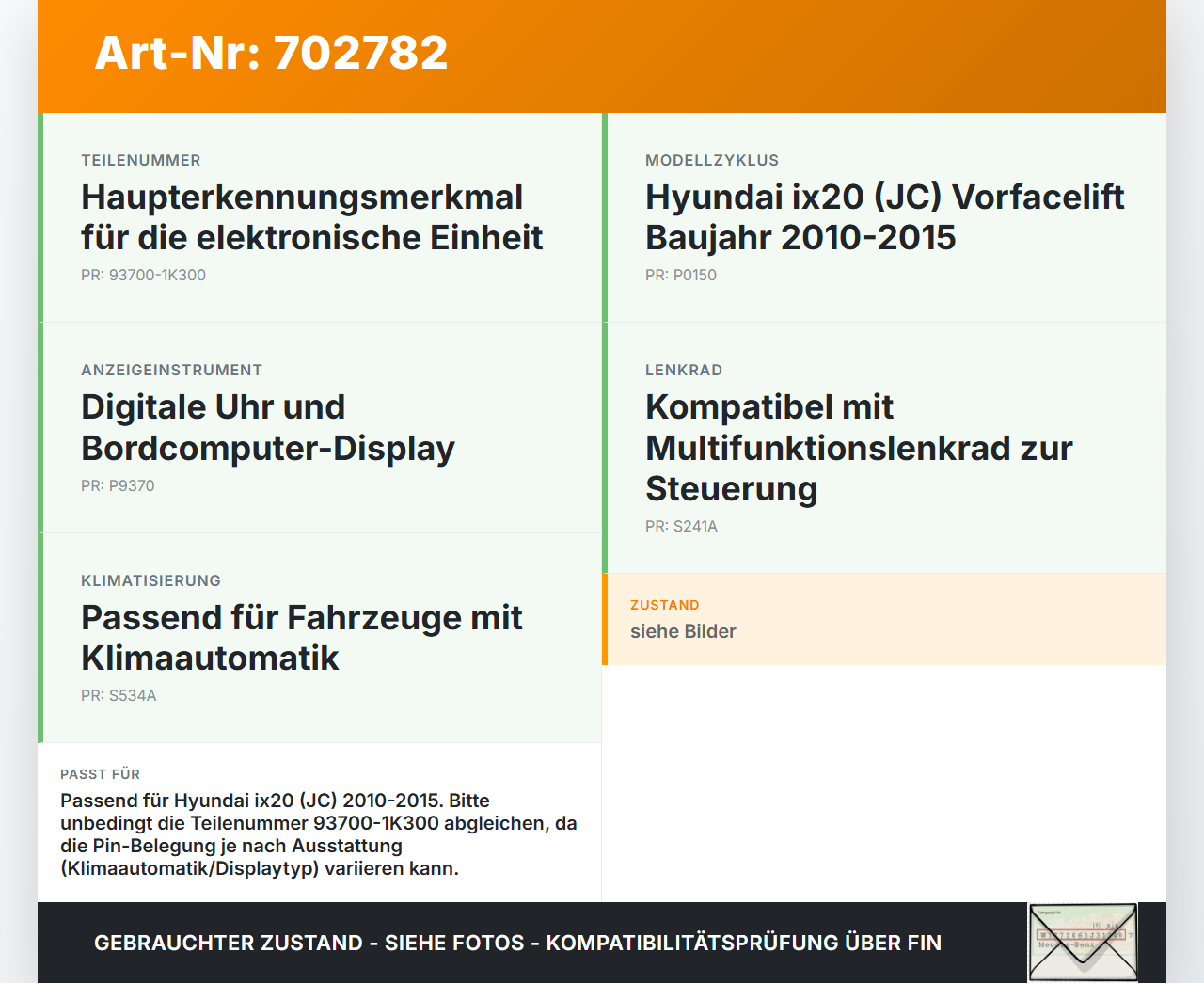Click 'Kompatibel mit Multifunktionslenkrad zur Steuerung' heading
Viewport: 1204px width, 984px height.
859,448
